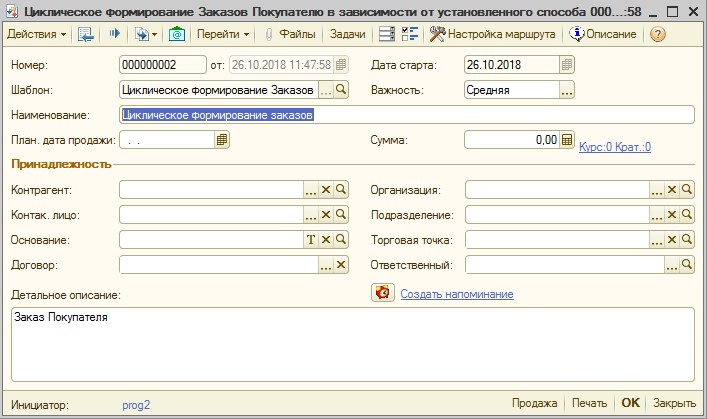Click into the Детальное описание text area
707x419 pixels.
point(353,345)
